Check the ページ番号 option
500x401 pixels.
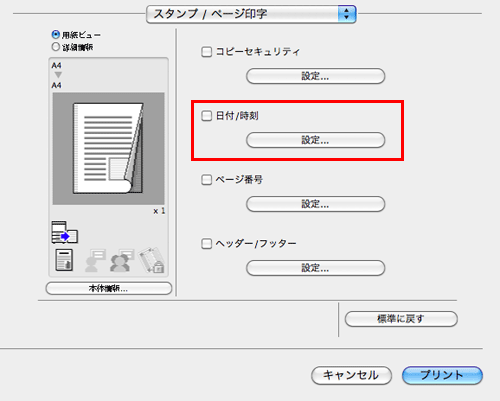click(207, 180)
